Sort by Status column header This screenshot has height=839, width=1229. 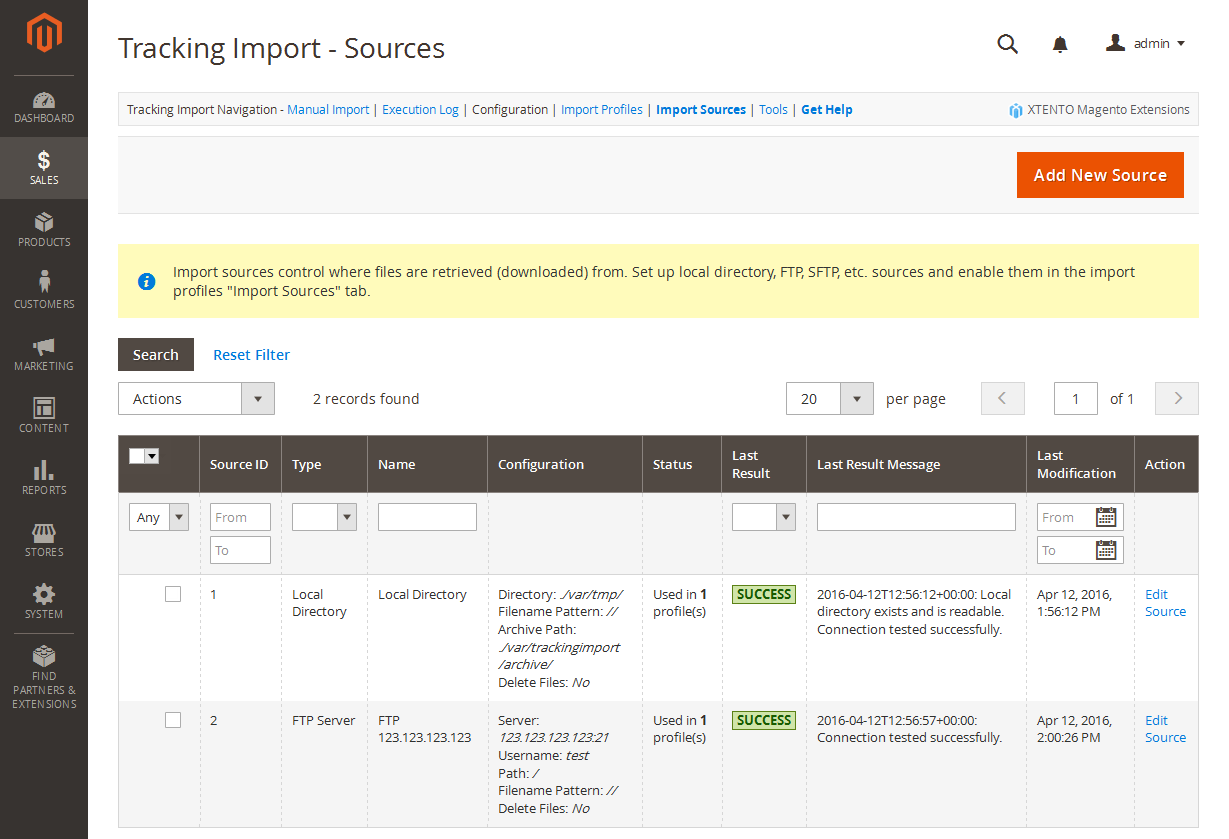coord(681,464)
